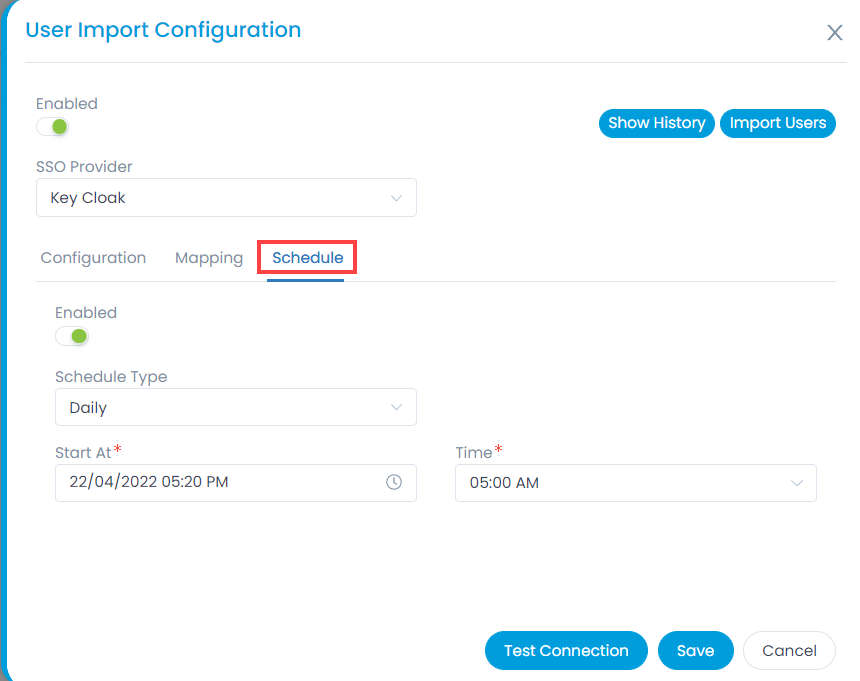Image resolution: width=860 pixels, height=681 pixels.
Task: Open the Time 05:00 AM dropdown
Action: pyautogui.click(x=636, y=483)
